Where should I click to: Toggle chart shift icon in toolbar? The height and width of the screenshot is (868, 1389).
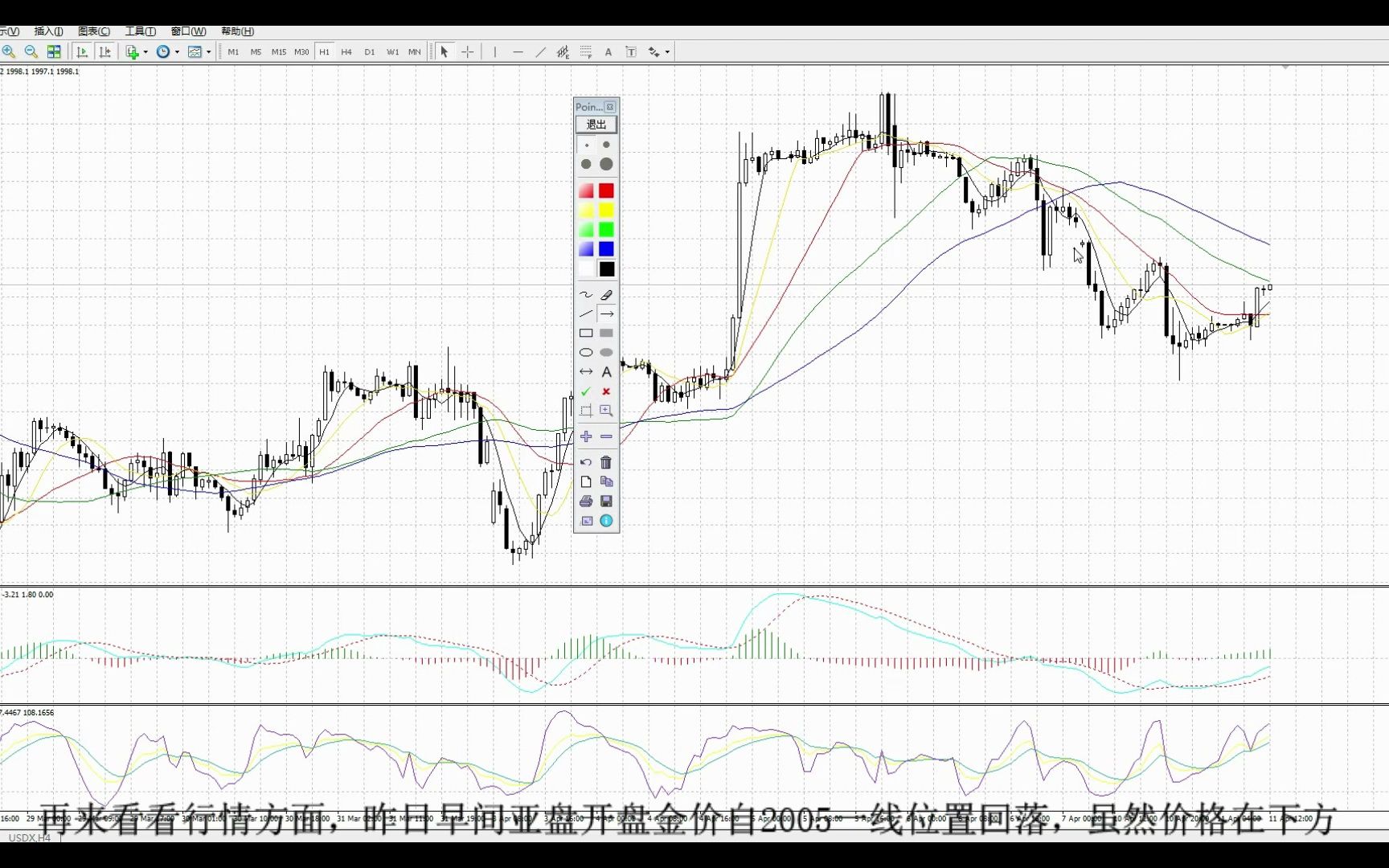pos(104,51)
